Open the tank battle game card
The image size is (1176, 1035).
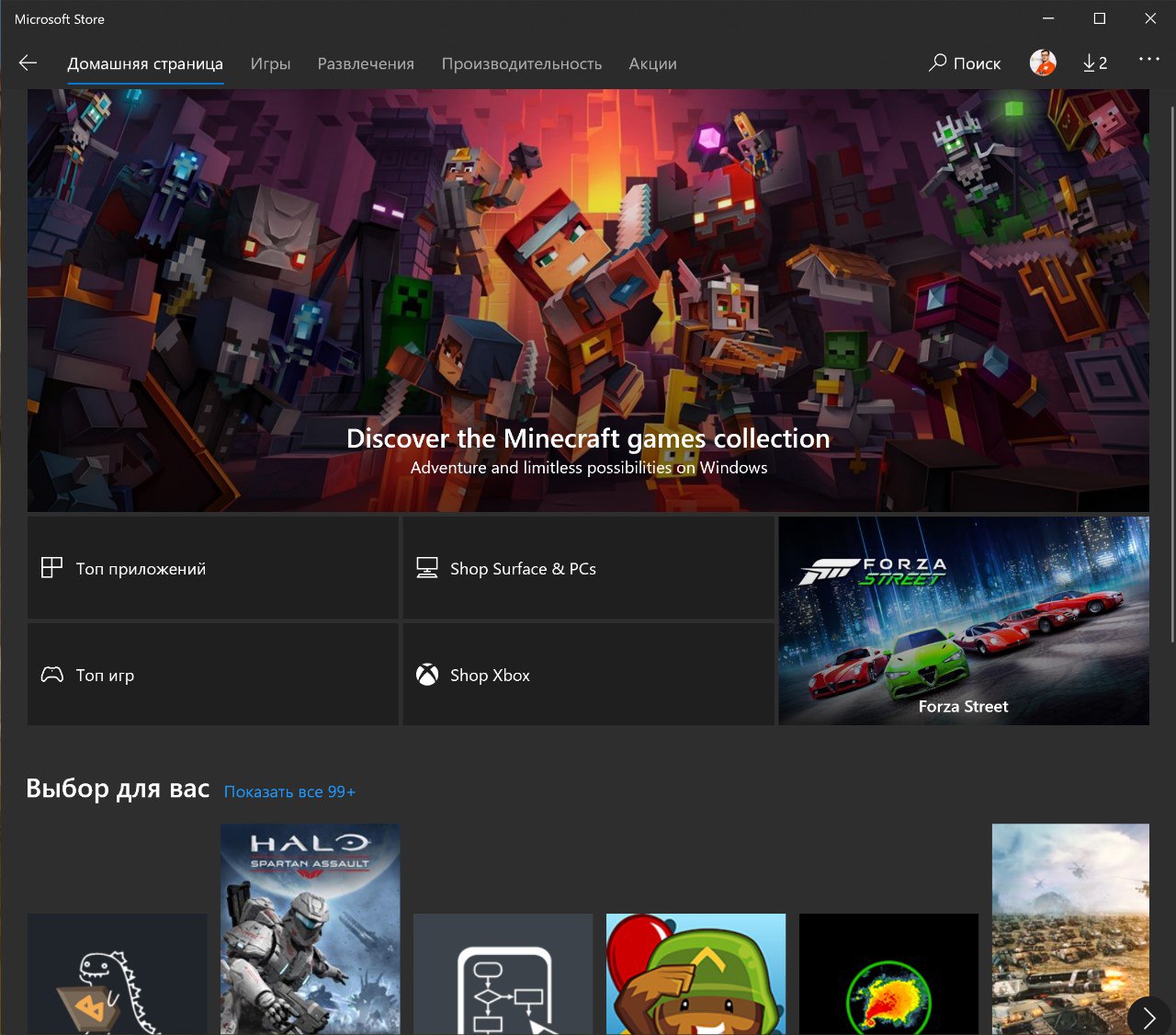1070,929
